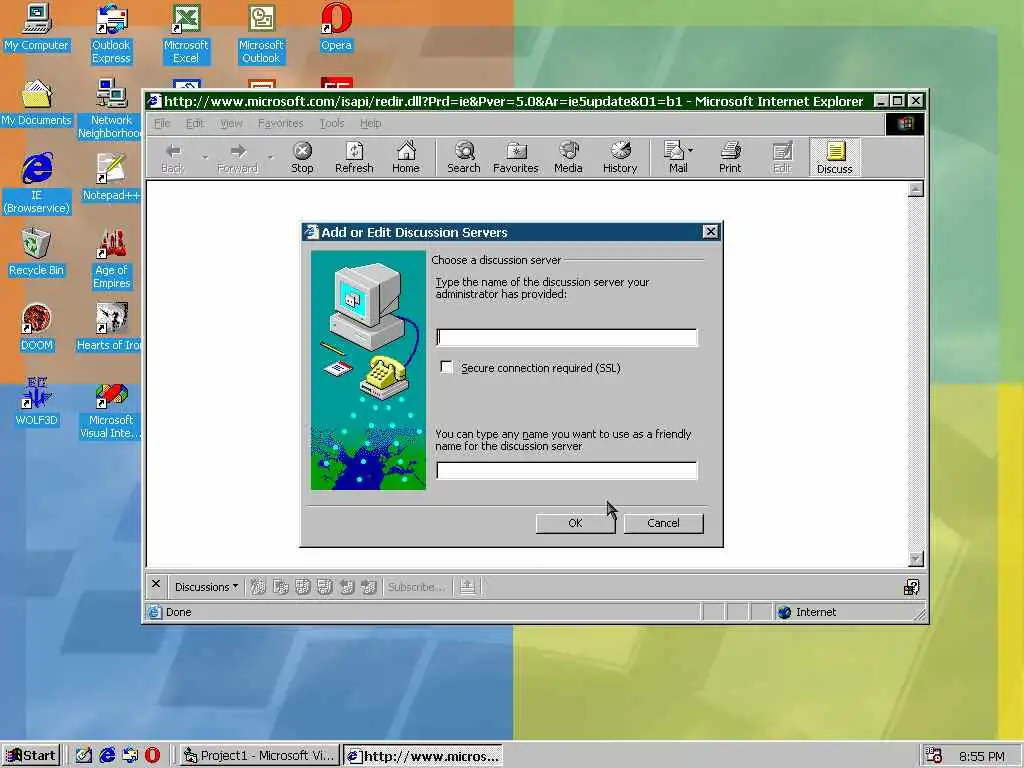Open the Edit menu

pos(195,123)
